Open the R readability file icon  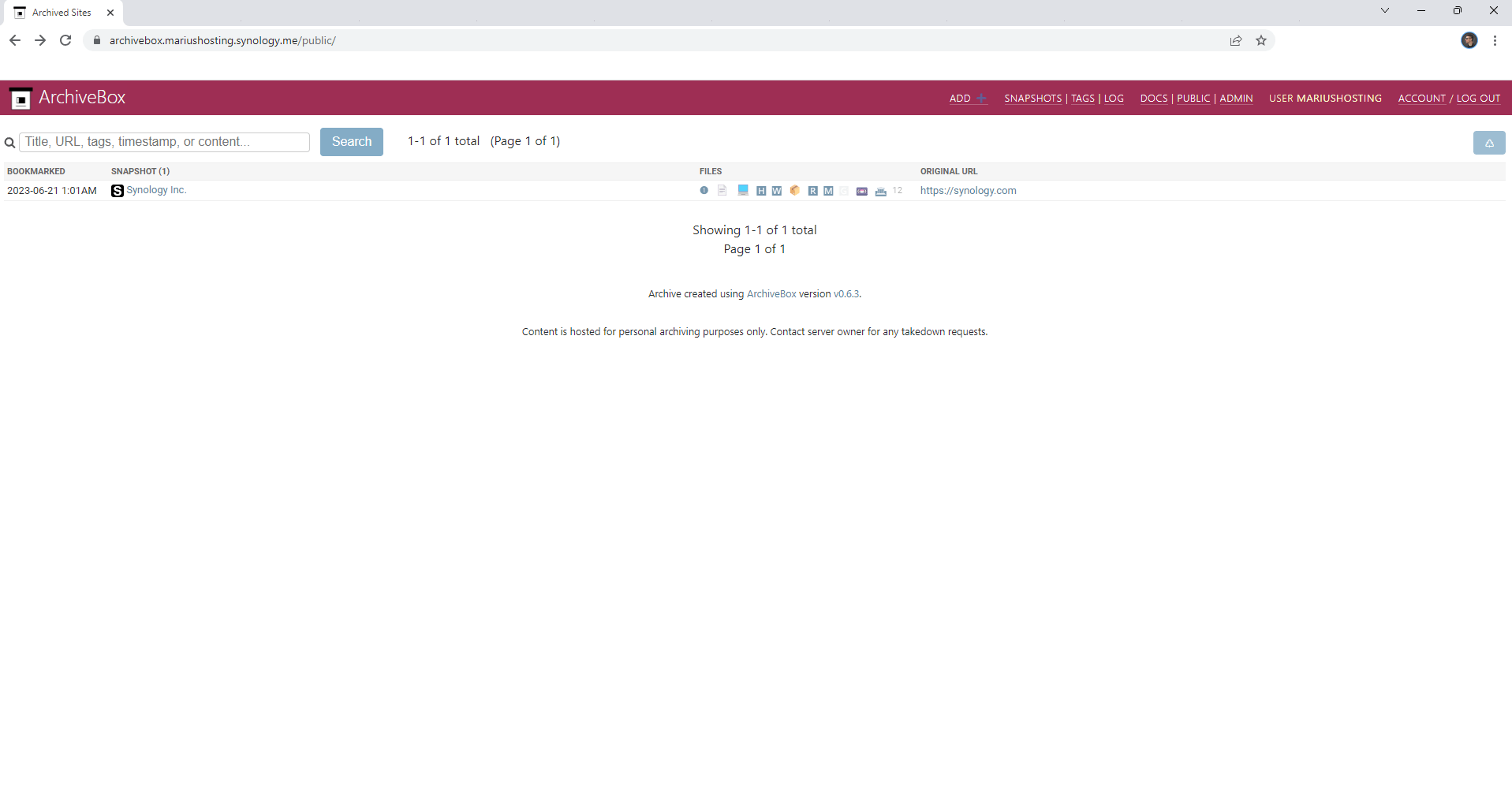click(x=812, y=191)
